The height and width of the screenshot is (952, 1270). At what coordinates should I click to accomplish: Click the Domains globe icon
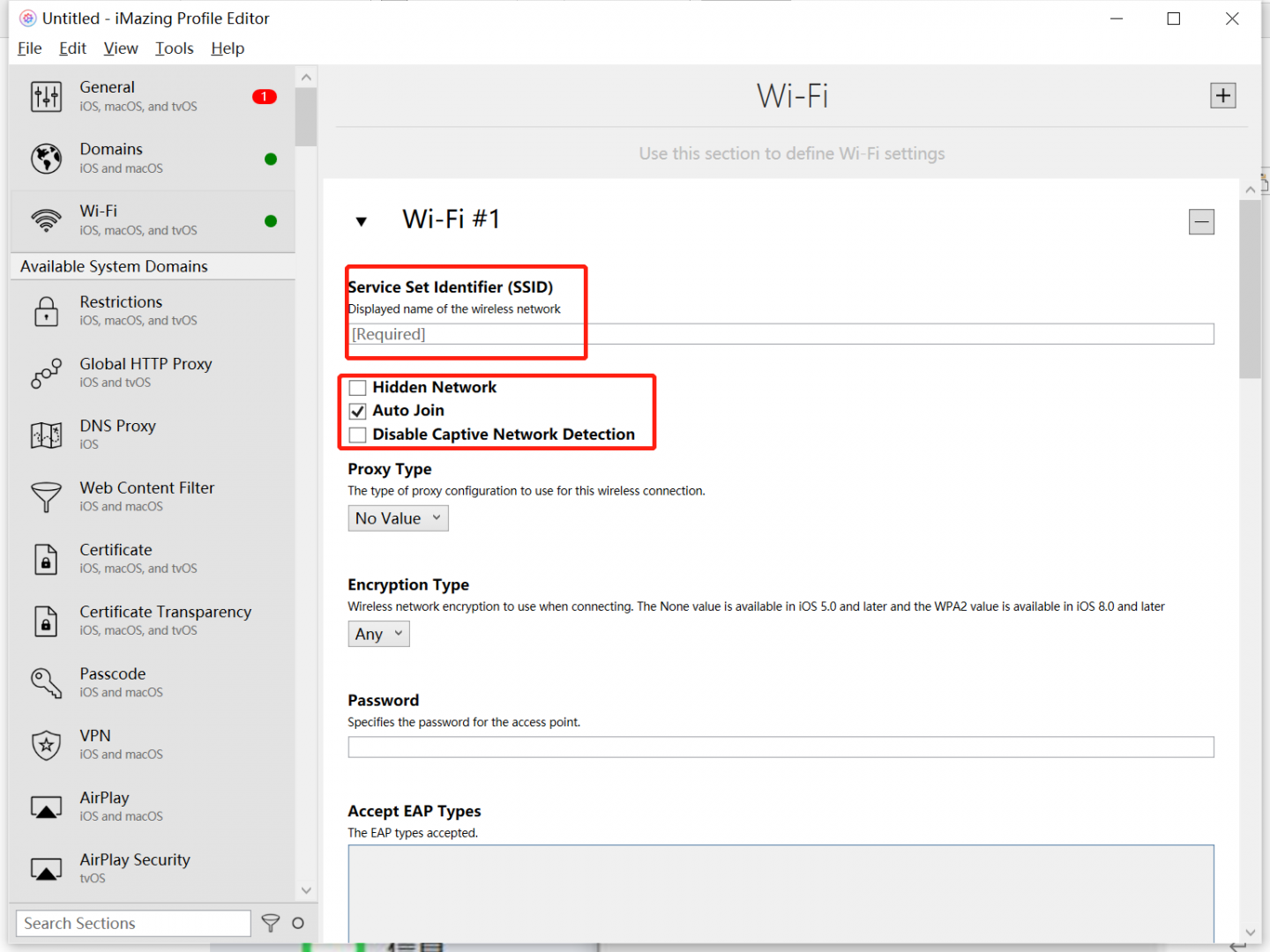[x=46, y=159]
